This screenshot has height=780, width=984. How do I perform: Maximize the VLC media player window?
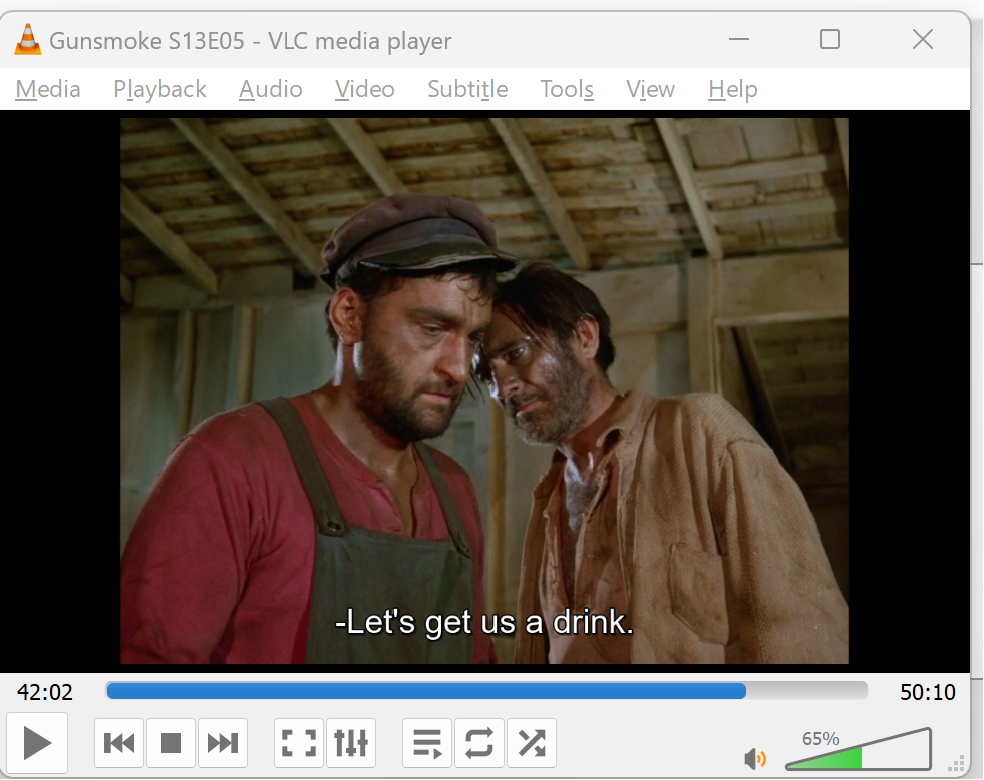[x=830, y=40]
